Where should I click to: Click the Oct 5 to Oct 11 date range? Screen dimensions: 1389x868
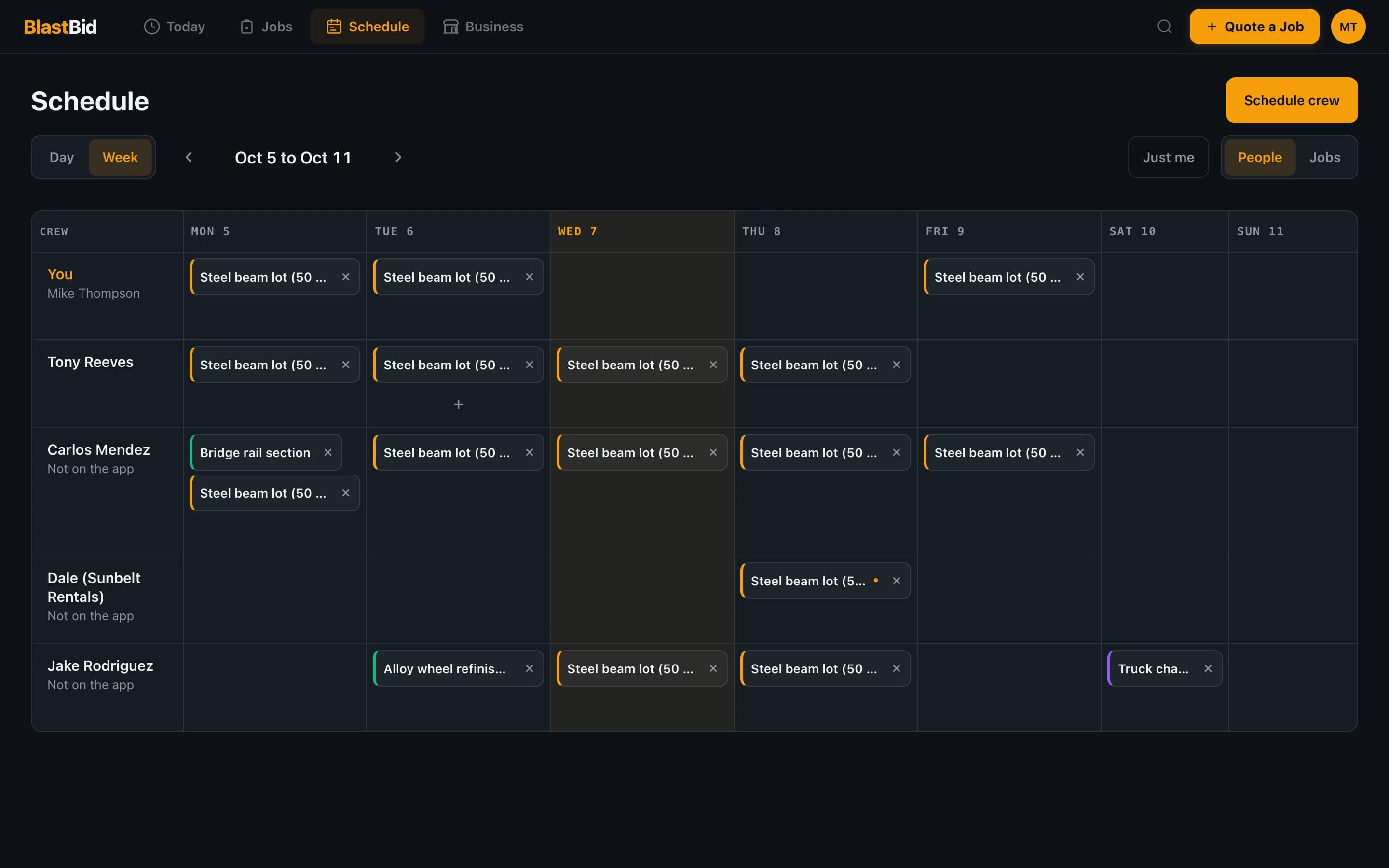[x=293, y=157]
